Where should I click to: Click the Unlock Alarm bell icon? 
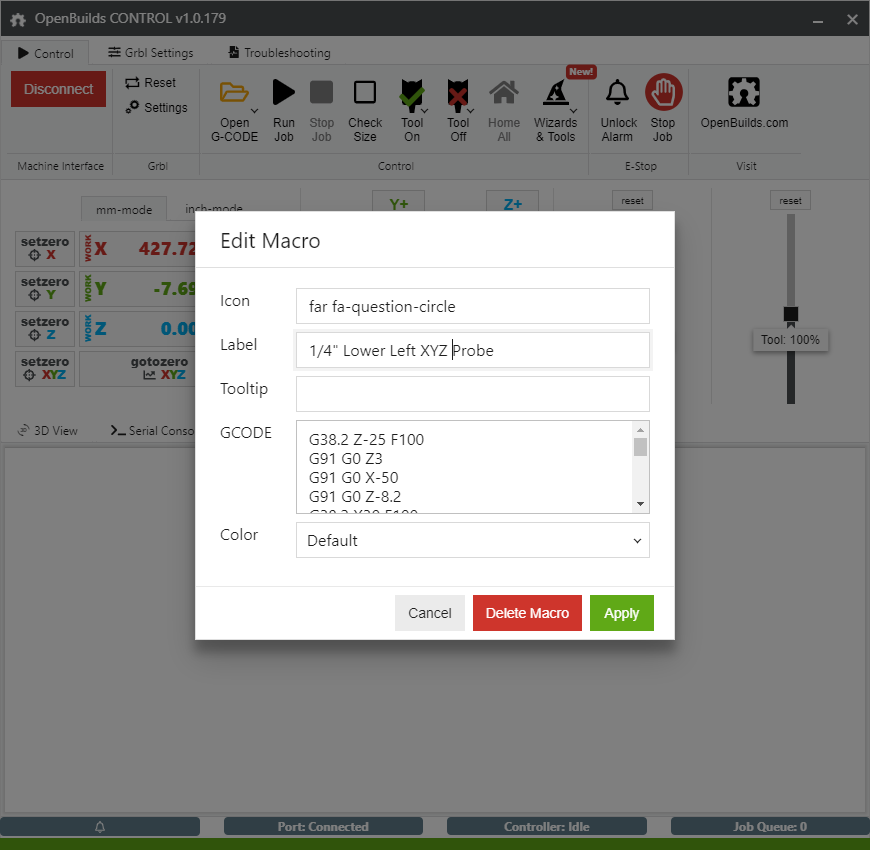pos(617,93)
